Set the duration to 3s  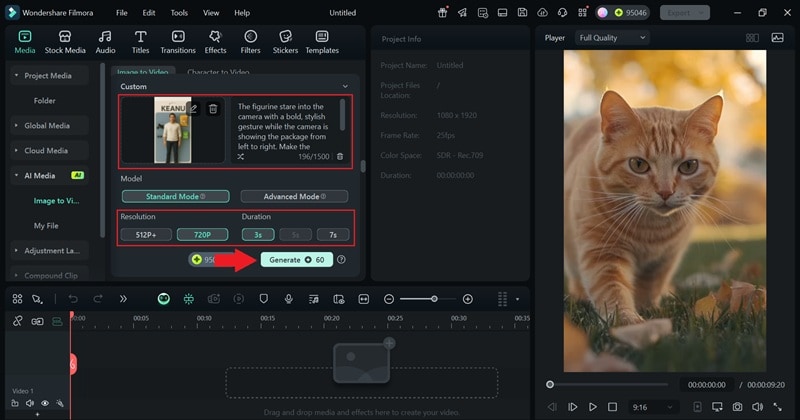[258, 235]
